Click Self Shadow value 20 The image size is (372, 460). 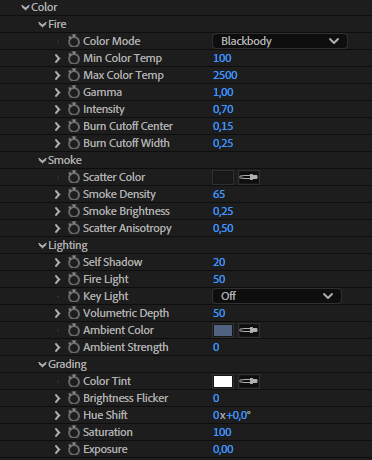click(219, 262)
